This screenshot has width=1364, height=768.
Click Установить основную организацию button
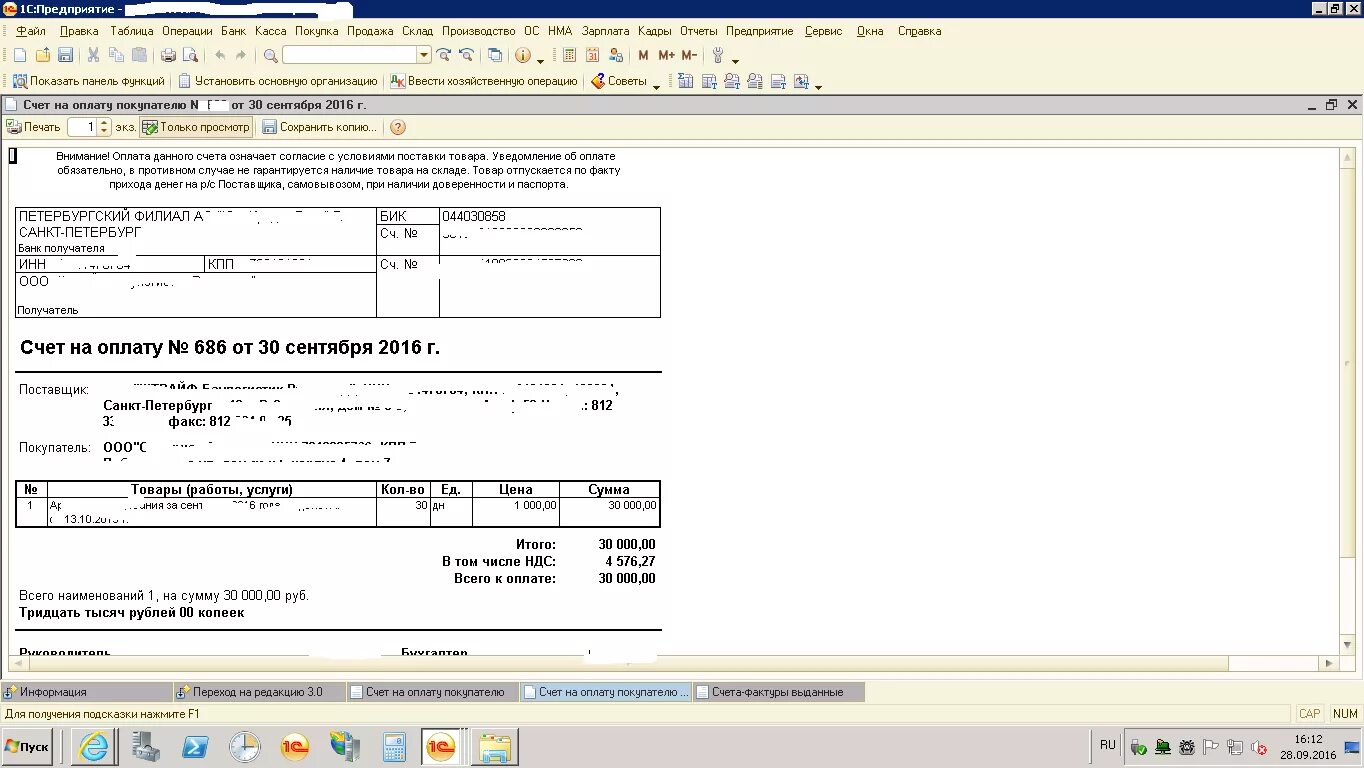click(278, 81)
